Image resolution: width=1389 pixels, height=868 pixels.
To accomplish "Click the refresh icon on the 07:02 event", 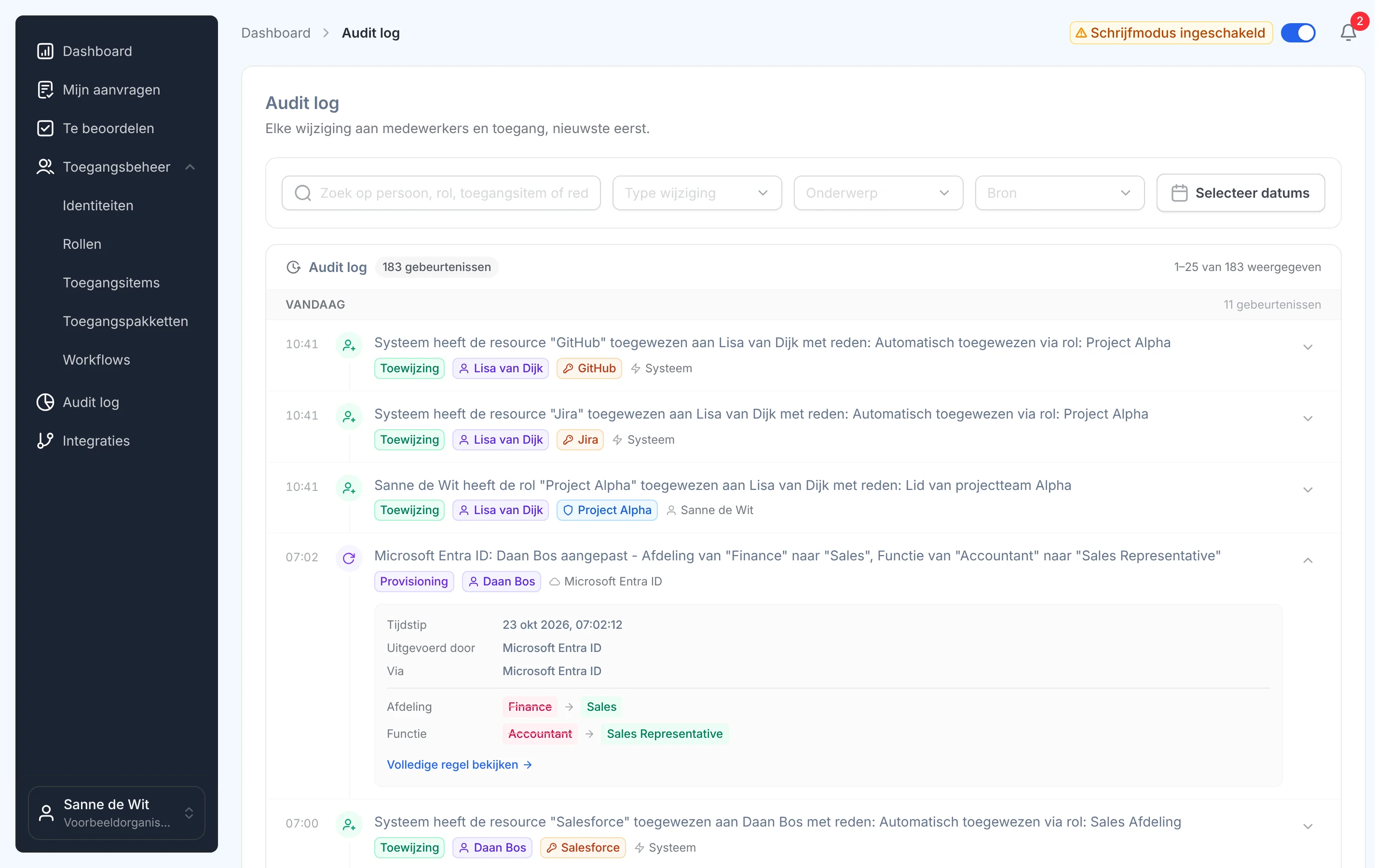I will click(x=349, y=558).
